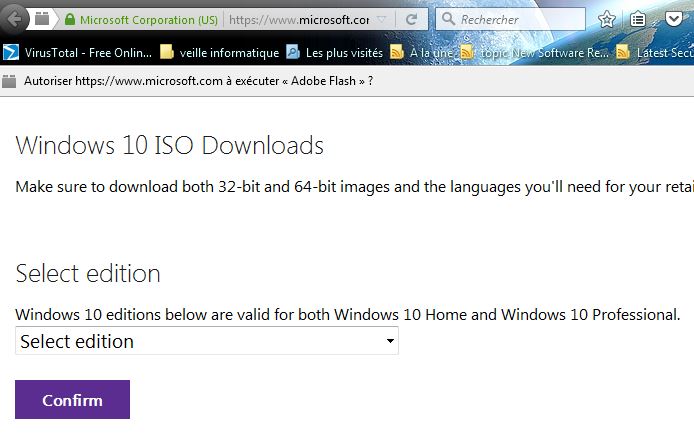Open the Microsoft Corporation (US) site identity
Screen dimensions: 694x439
click(149, 20)
